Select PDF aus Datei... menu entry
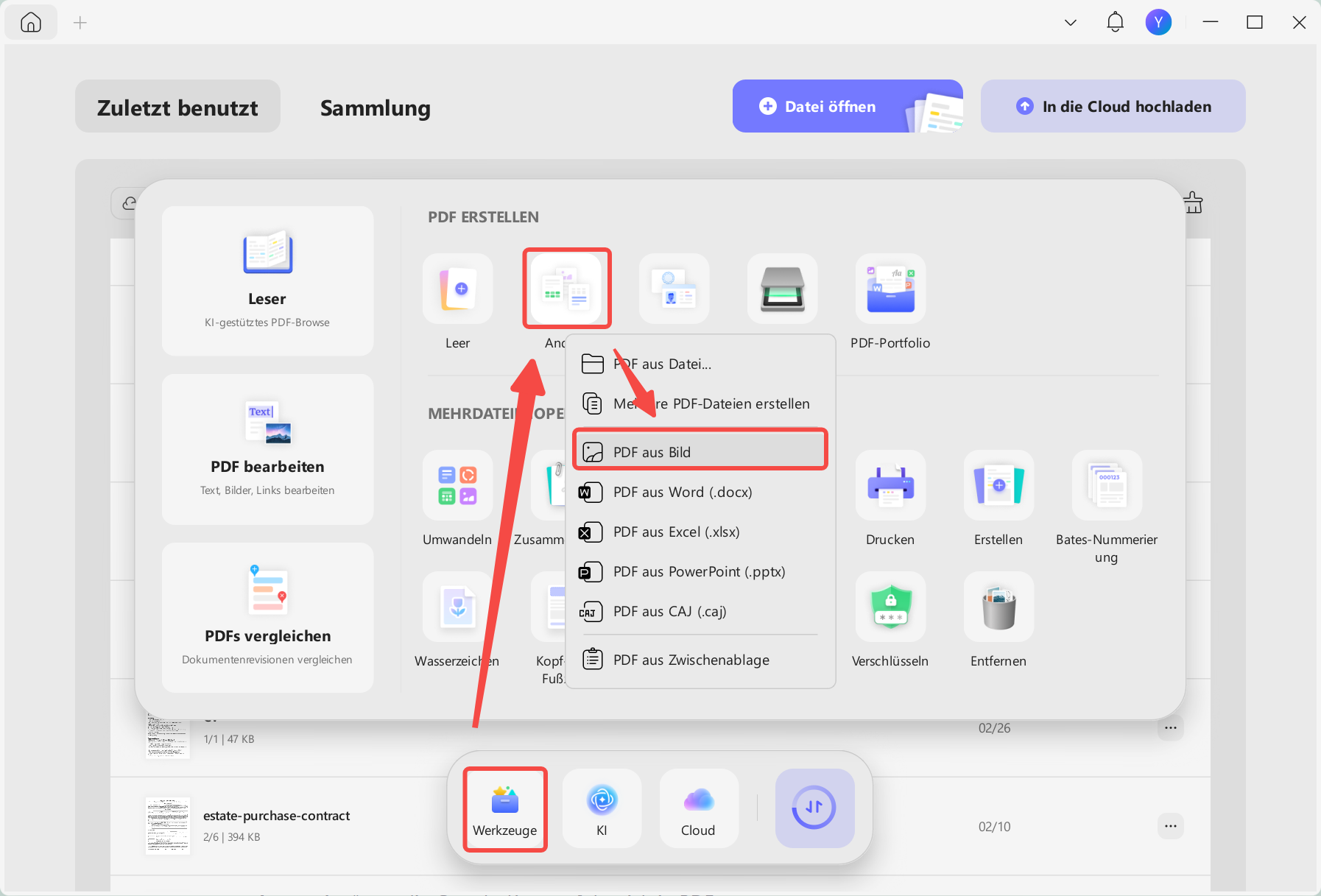 coord(700,364)
